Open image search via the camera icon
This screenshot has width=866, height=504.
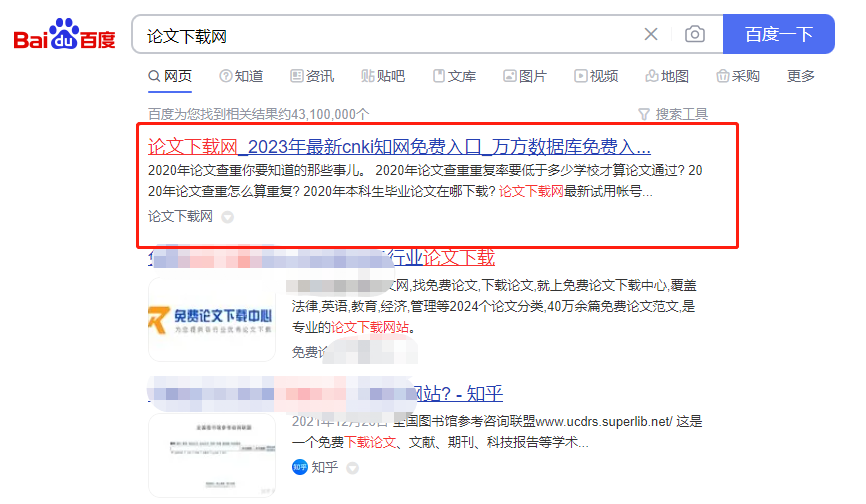point(695,34)
